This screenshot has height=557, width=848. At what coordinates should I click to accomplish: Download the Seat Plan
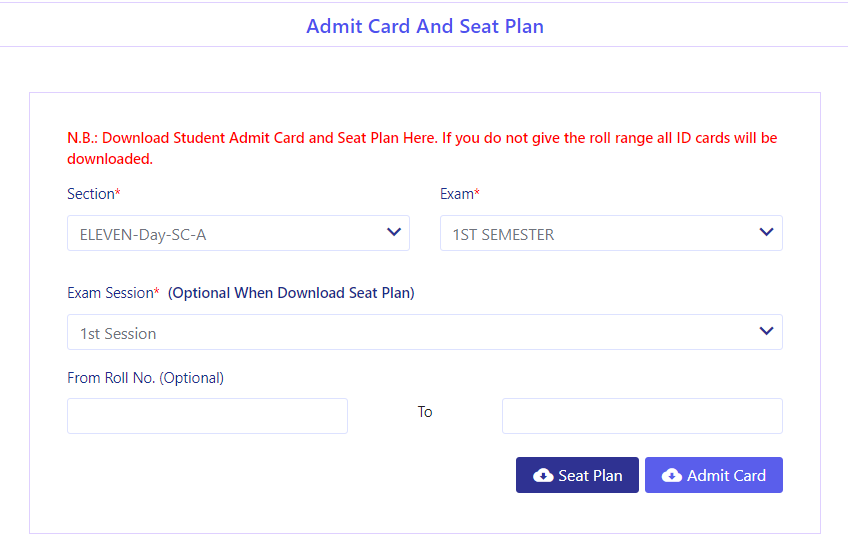pos(577,475)
